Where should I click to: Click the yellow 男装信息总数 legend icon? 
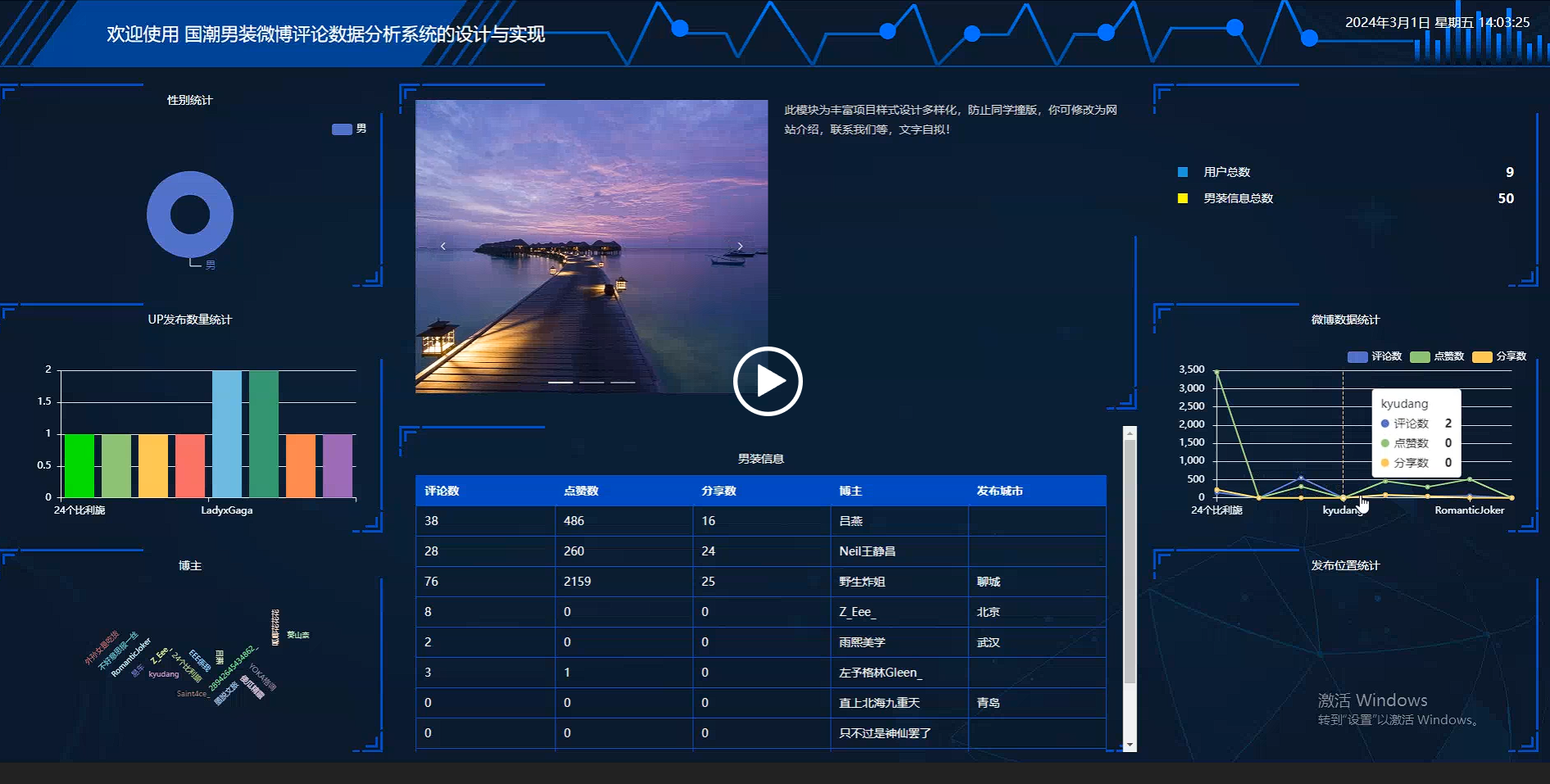tap(1181, 198)
